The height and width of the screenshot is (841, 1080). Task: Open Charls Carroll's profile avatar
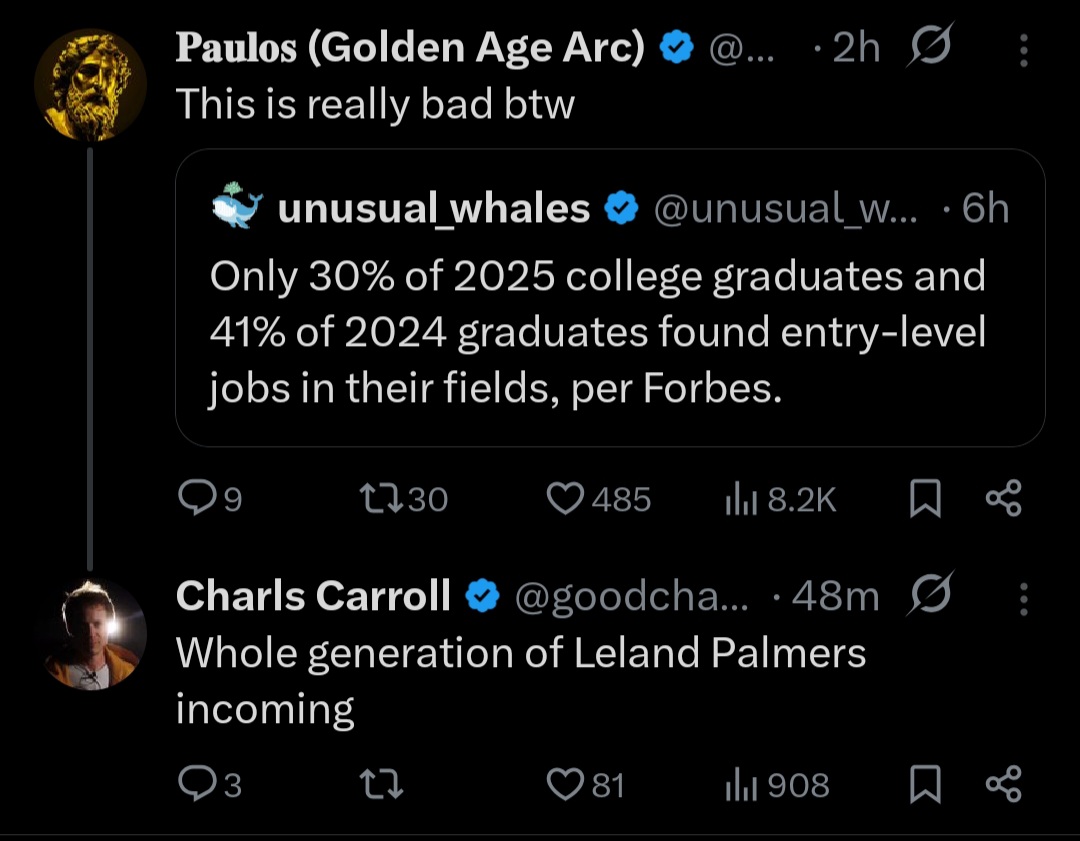point(90,633)
